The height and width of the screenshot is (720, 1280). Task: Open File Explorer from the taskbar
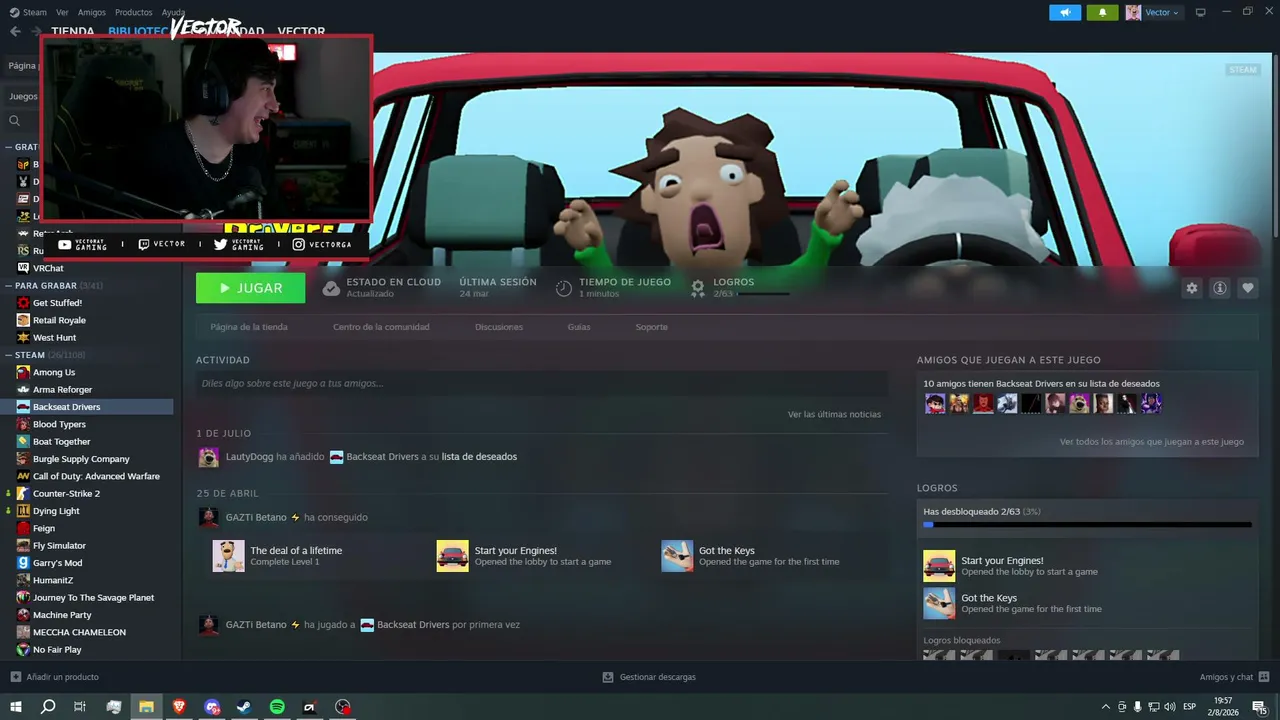(146, 707)
